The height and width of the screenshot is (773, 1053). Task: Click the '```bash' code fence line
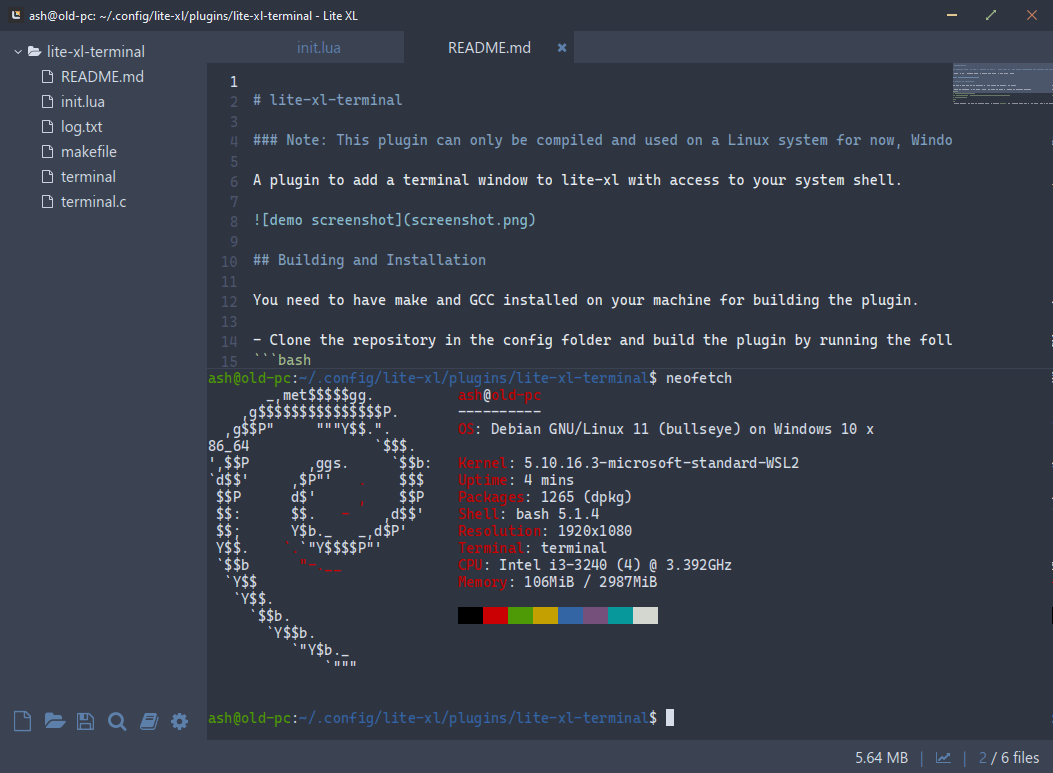pos(282,360)
